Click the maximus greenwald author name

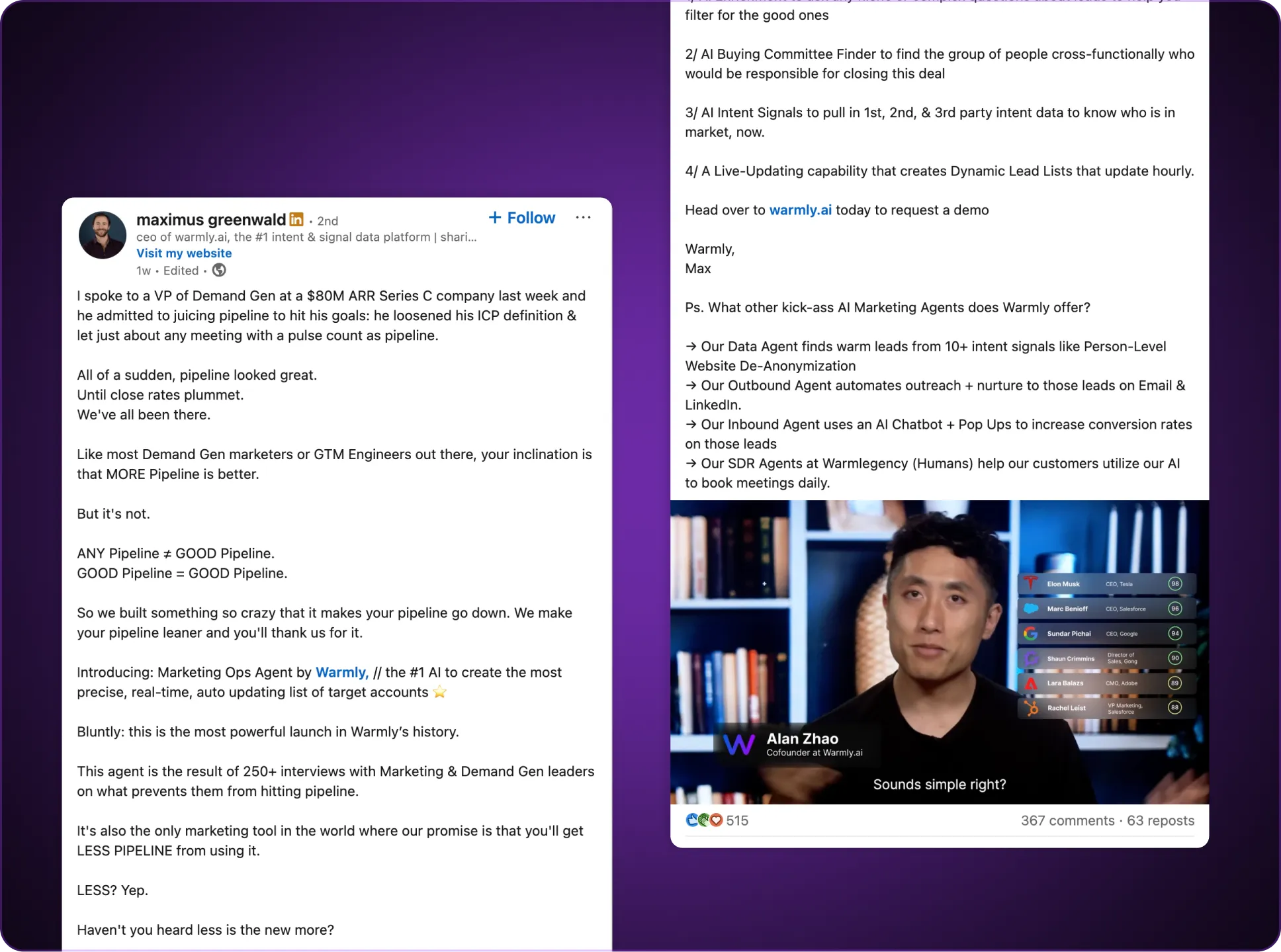(211, 220)
